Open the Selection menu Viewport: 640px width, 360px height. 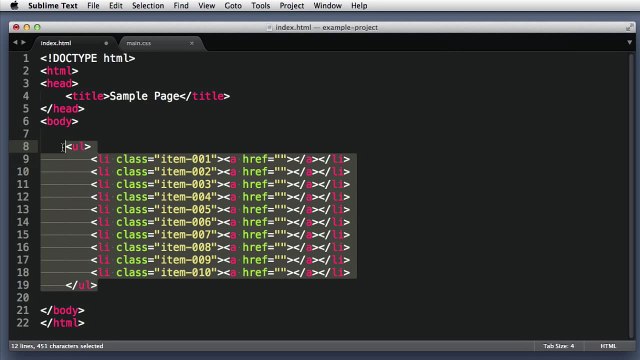[148, 6]
